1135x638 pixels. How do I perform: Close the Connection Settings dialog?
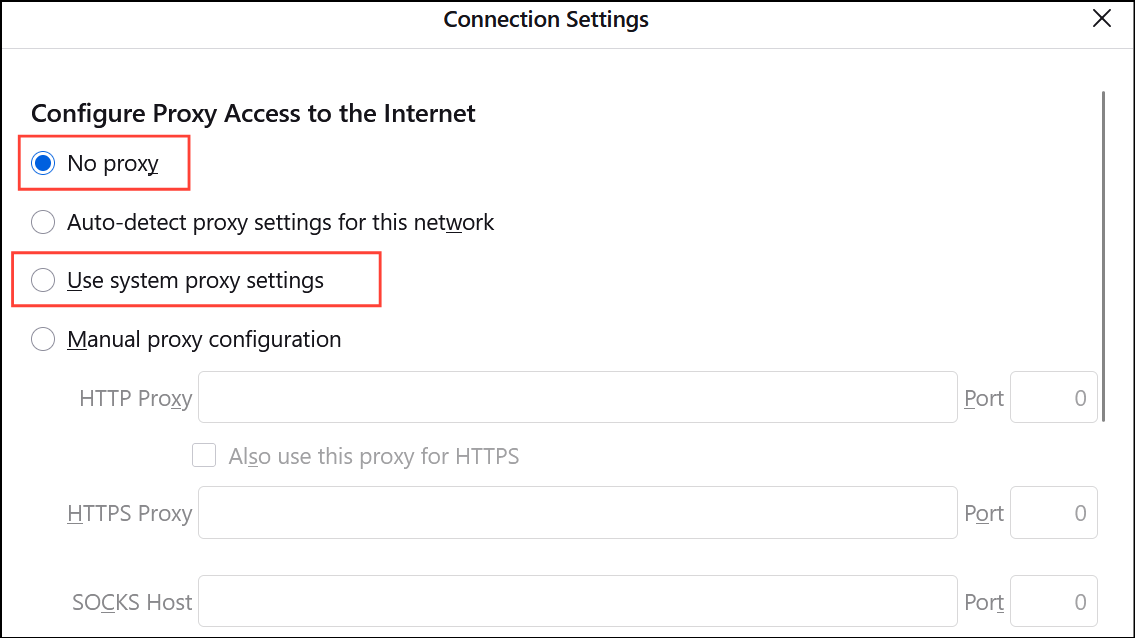[1101, 18]
